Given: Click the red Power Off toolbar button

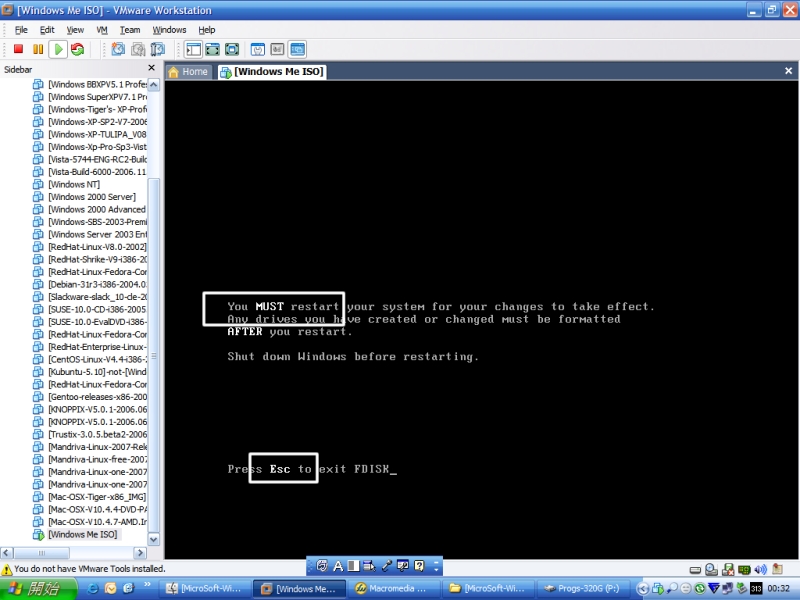Looking at the screenshot, I should [x=18, y=49].
